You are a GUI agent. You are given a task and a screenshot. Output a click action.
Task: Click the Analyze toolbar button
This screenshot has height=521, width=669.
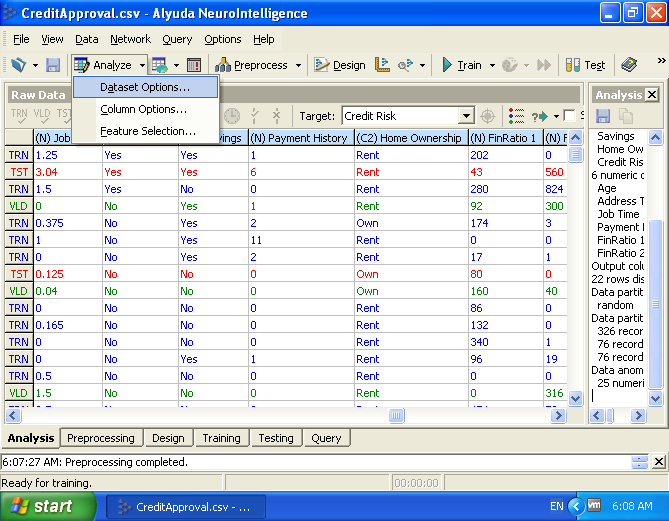tap(104, 65)
